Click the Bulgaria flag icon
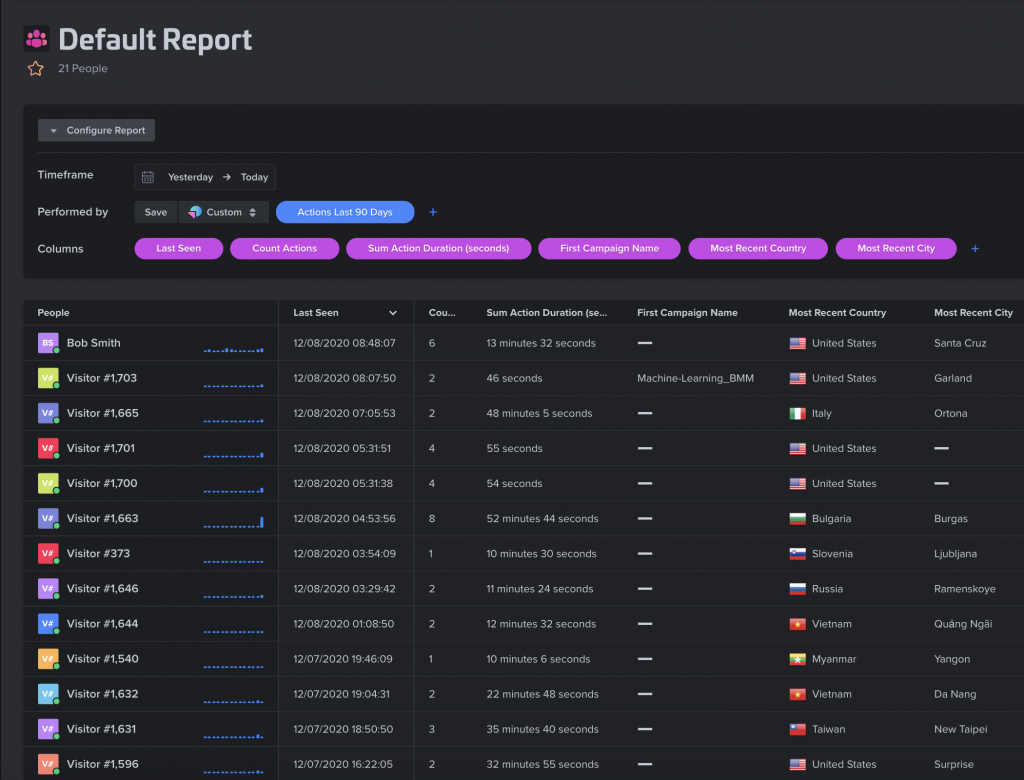Screen dimensions: 1024x780 point(797,519)
